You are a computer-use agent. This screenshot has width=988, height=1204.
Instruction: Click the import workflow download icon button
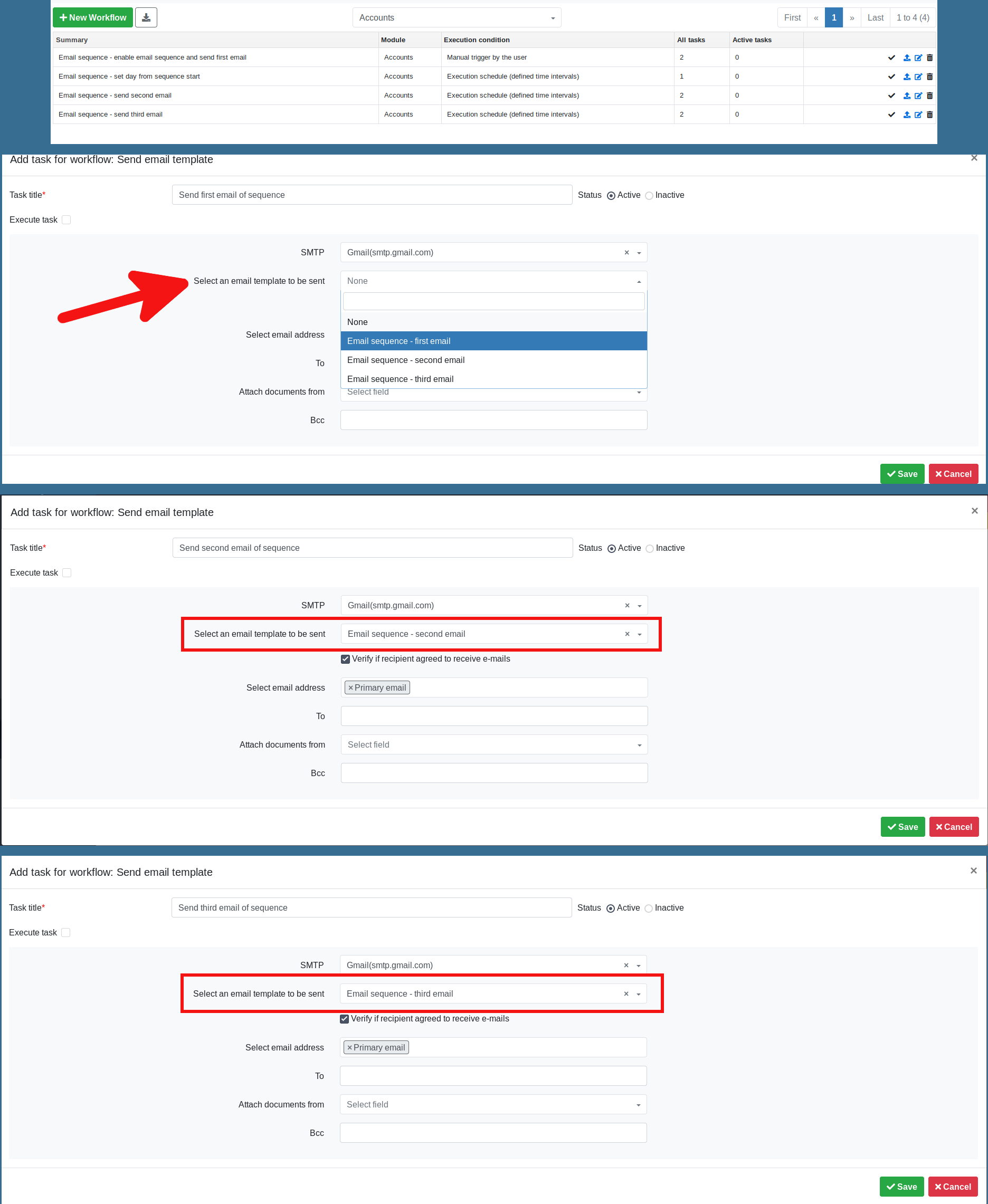[146, 17]
